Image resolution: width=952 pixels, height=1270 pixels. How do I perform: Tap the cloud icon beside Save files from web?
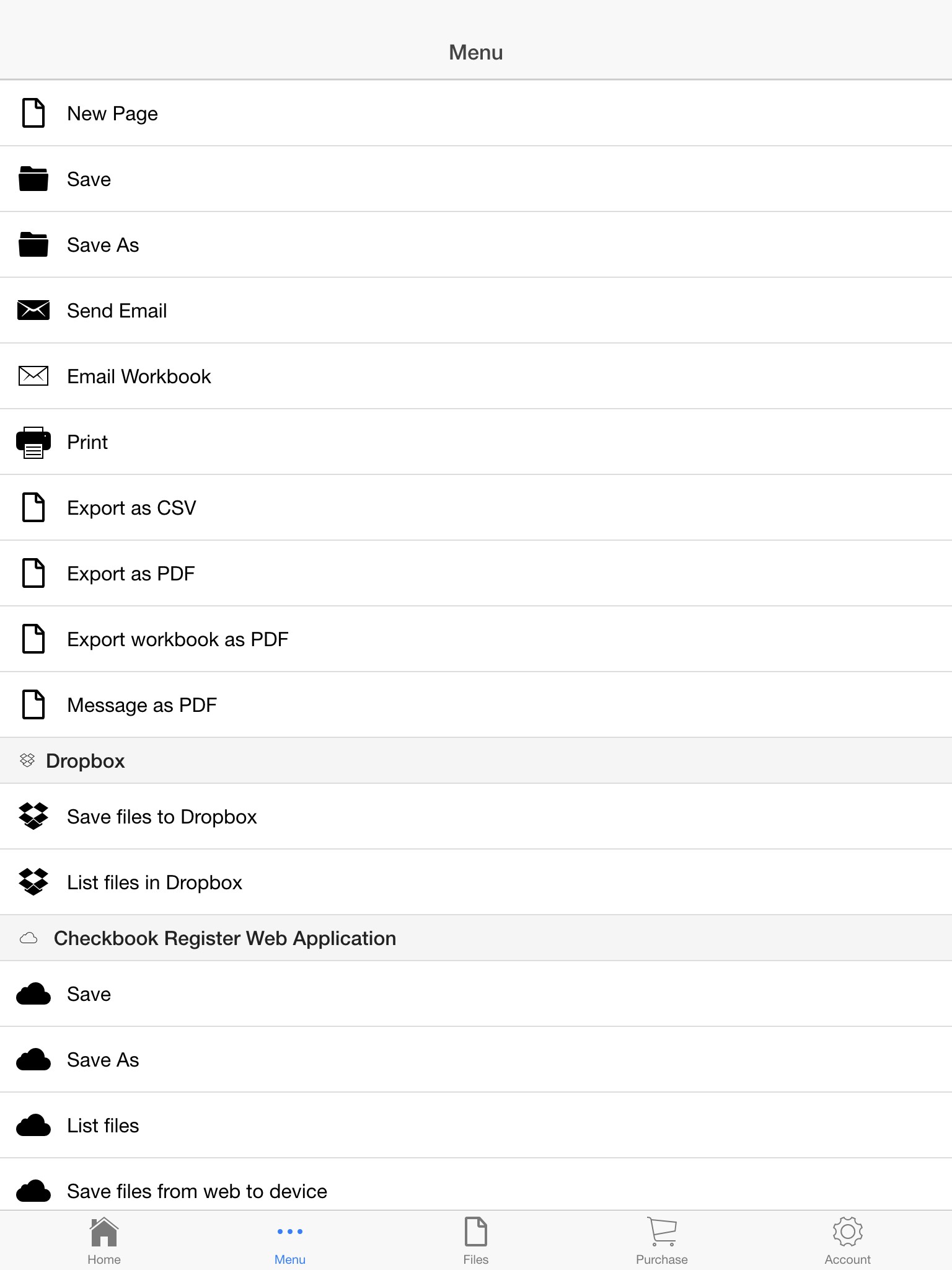coord(33,1191)
